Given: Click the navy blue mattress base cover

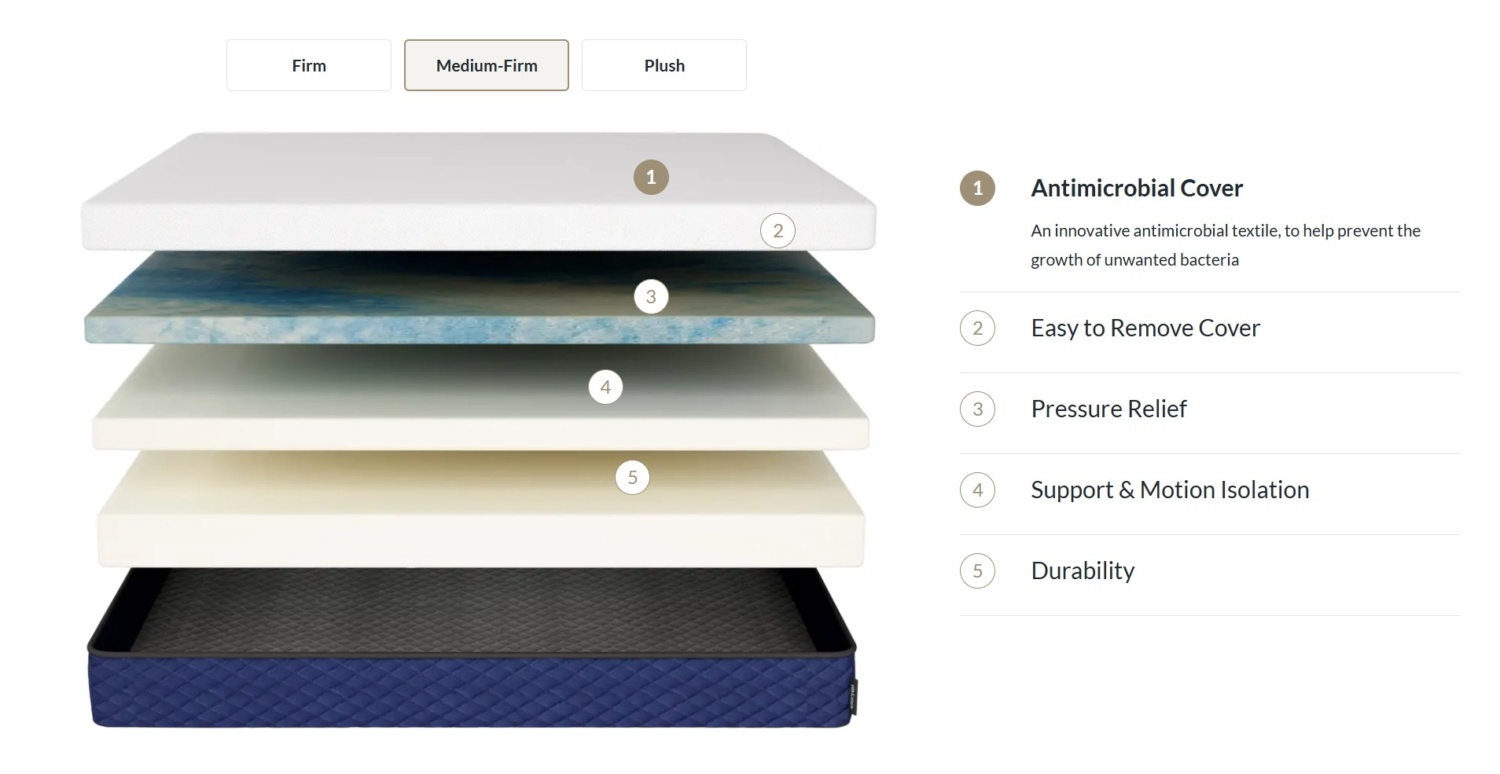Looking at the screenshot, I should click(472, 690).
